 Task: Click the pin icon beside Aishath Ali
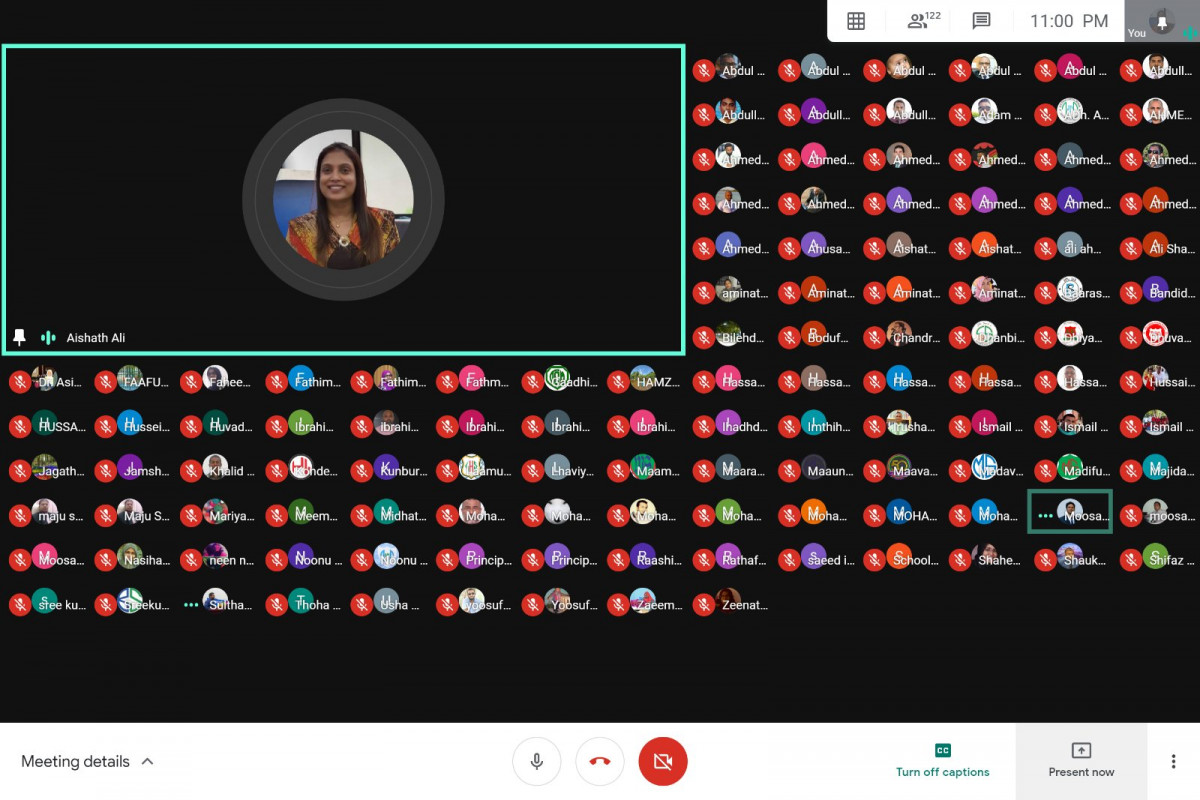coord(19,338)
